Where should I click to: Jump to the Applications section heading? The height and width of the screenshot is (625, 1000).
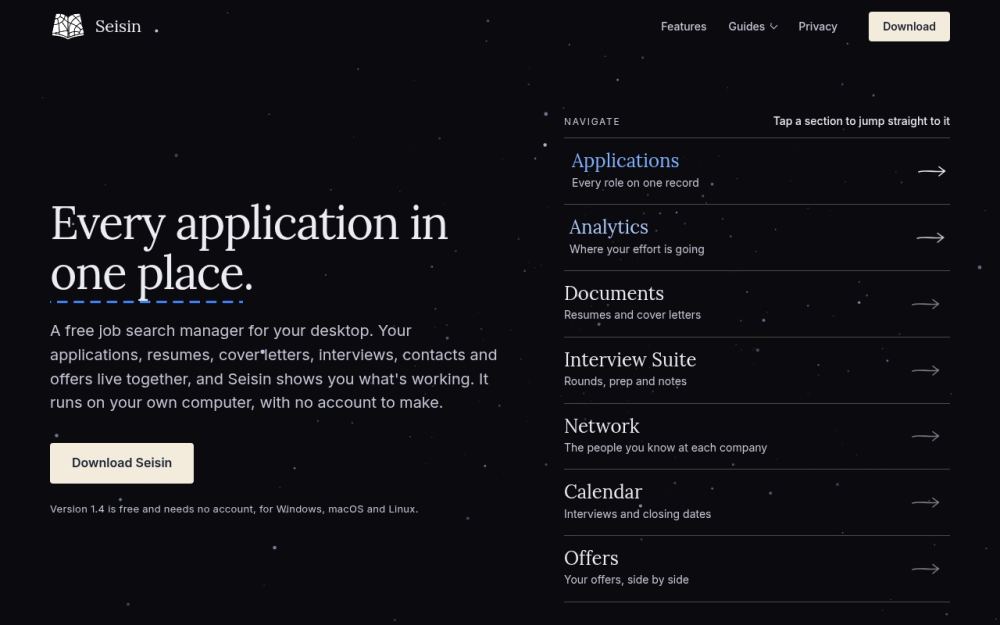(625, 161)
